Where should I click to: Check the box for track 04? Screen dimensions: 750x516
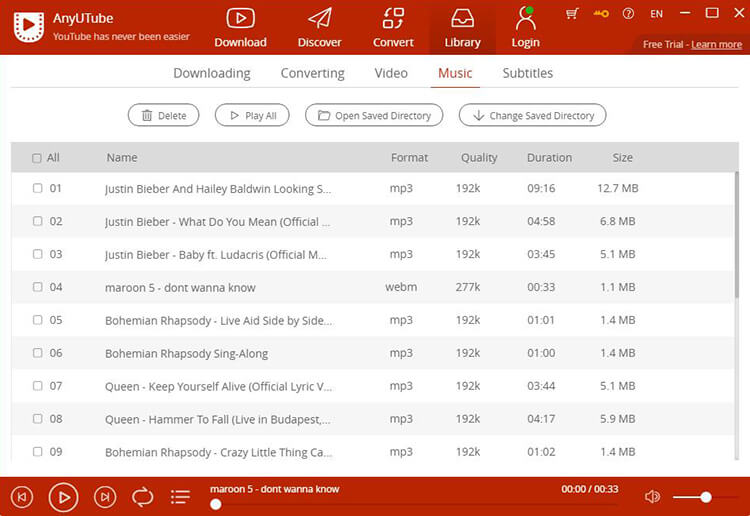(37, 287)
